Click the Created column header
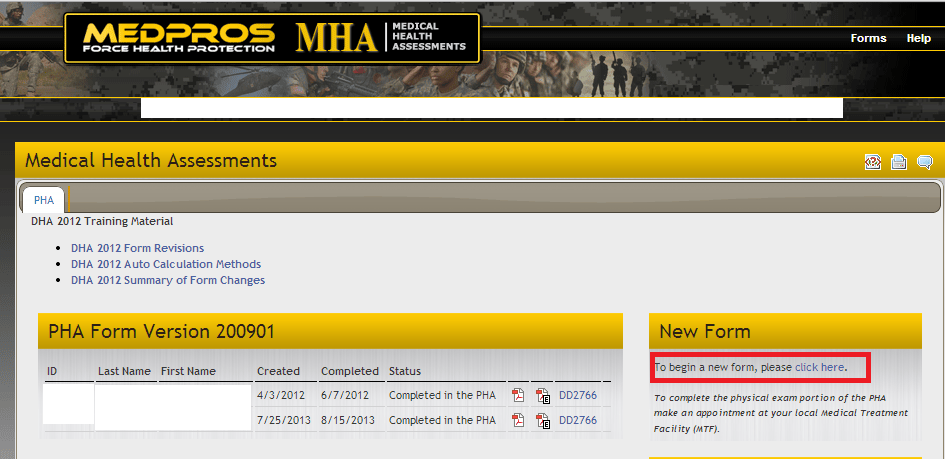The height and width of the screenshot is (459, 945). click(278, 371)
